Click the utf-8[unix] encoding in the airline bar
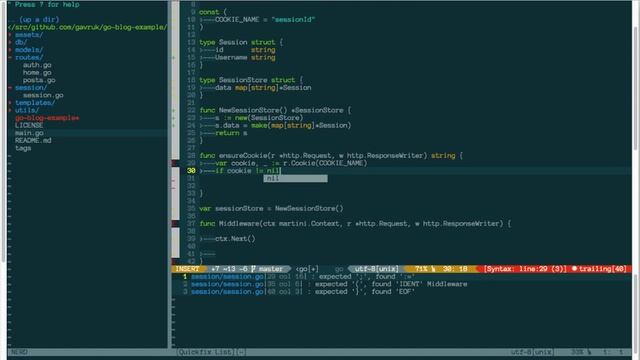Viewport: 640px width, 360px height. pyautogui.click(x=376, y=269)
